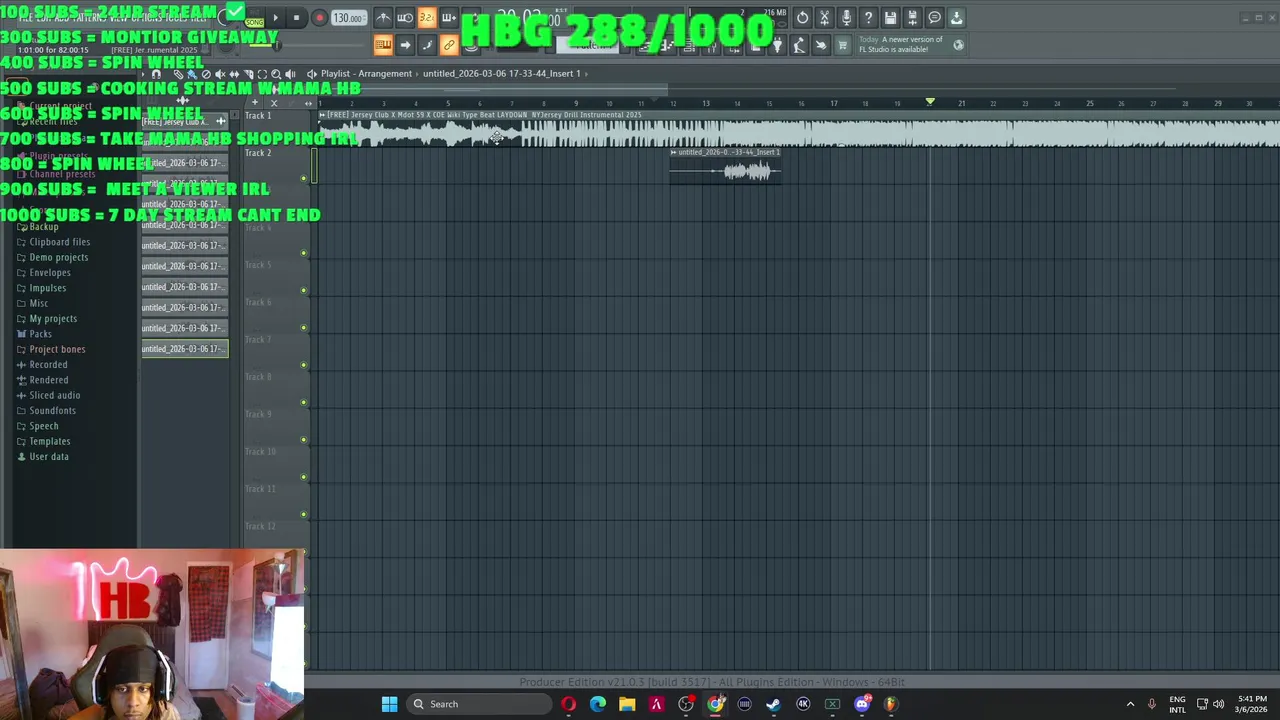The image size is (1280, 720).
Task: Click the taskbar Search box
Action: point(479,704)
